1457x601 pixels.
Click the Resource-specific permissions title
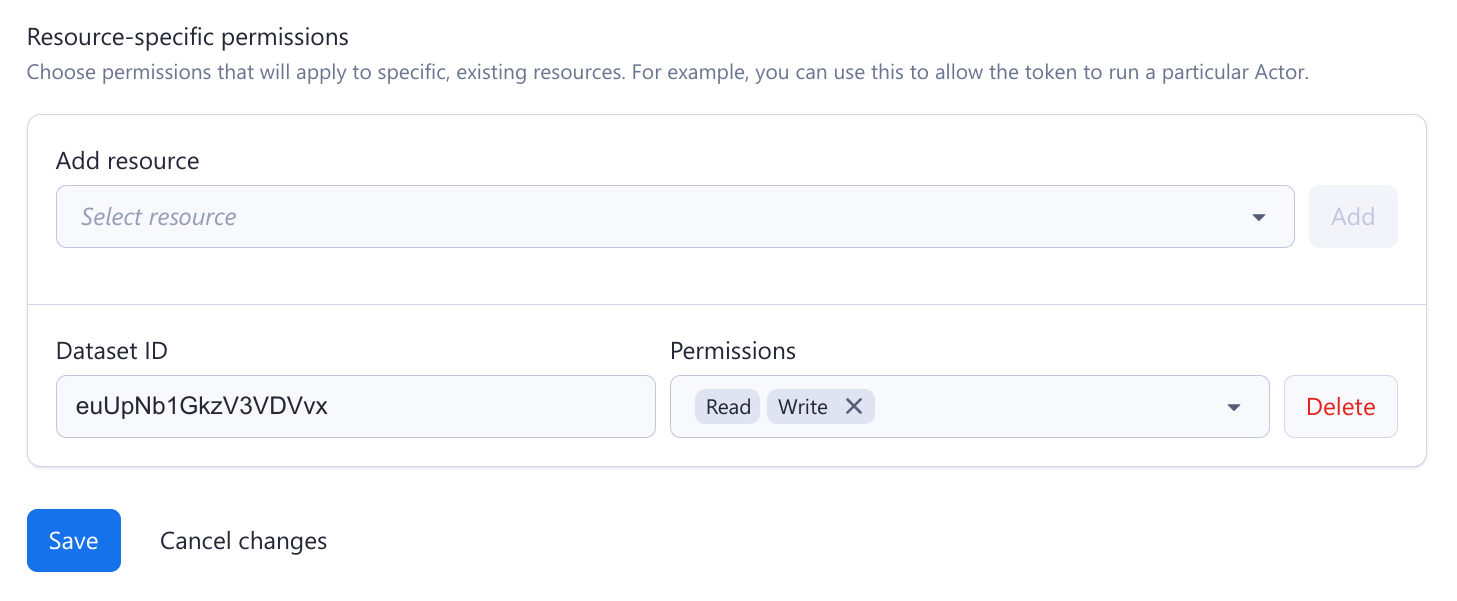[188, 36]
